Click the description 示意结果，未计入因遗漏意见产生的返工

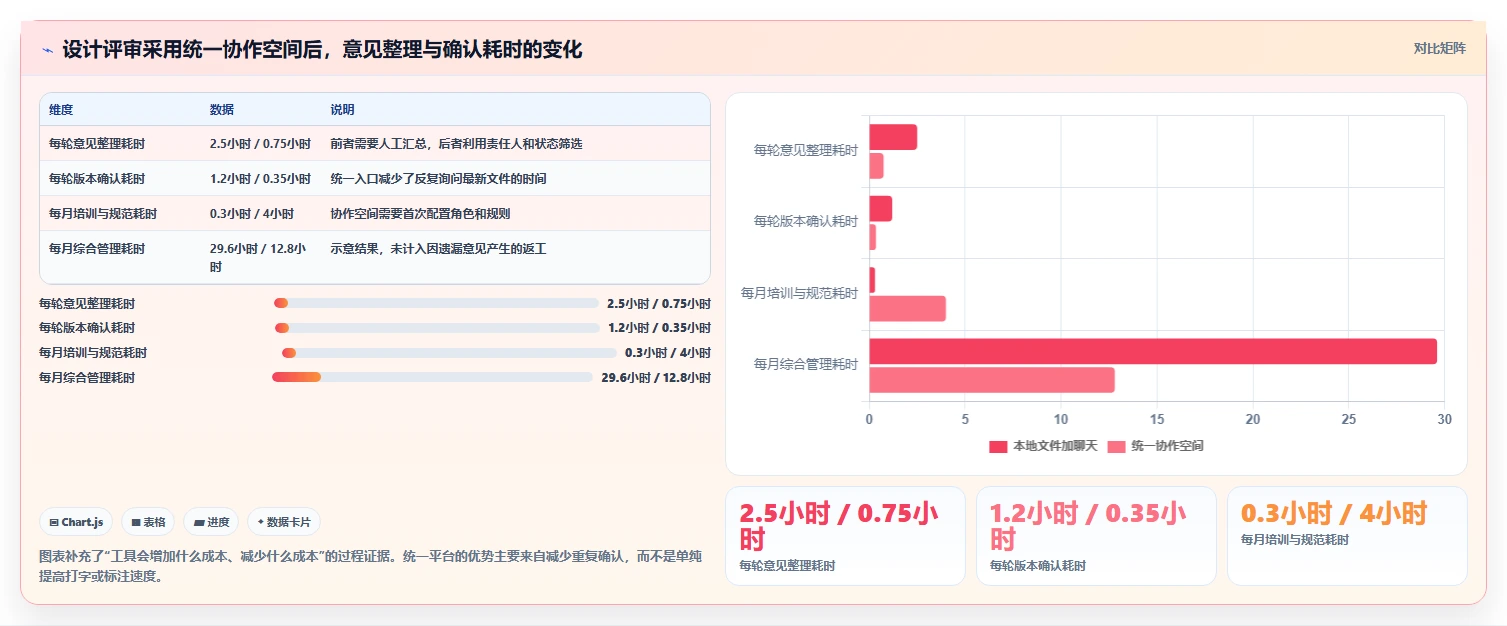[439, 249]
